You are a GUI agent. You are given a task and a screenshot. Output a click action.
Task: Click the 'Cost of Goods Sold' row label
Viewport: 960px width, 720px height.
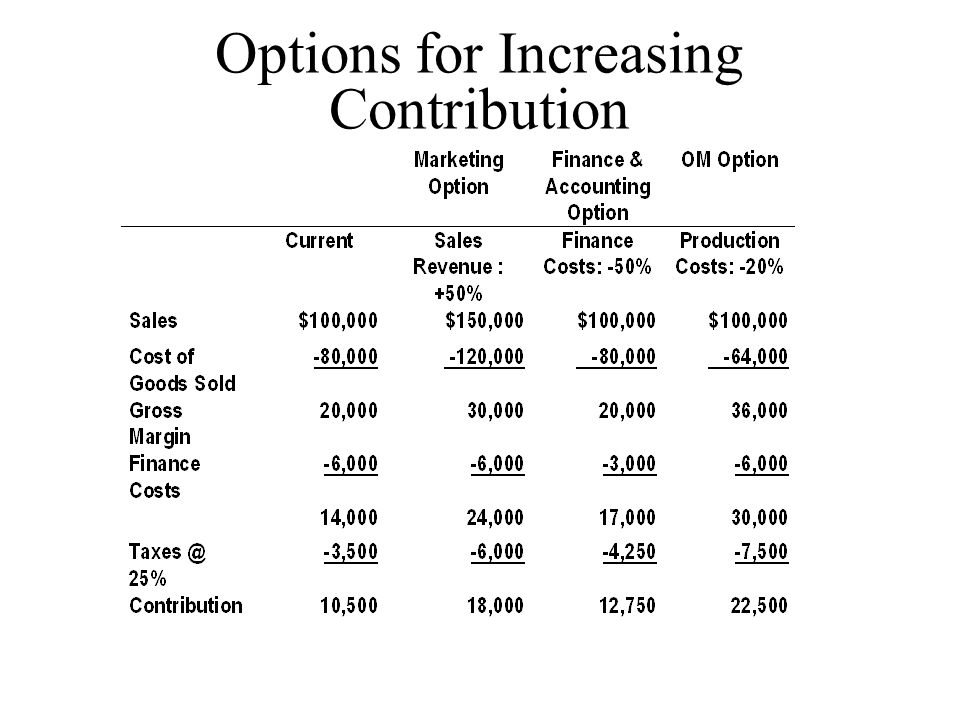click(182, 370)
